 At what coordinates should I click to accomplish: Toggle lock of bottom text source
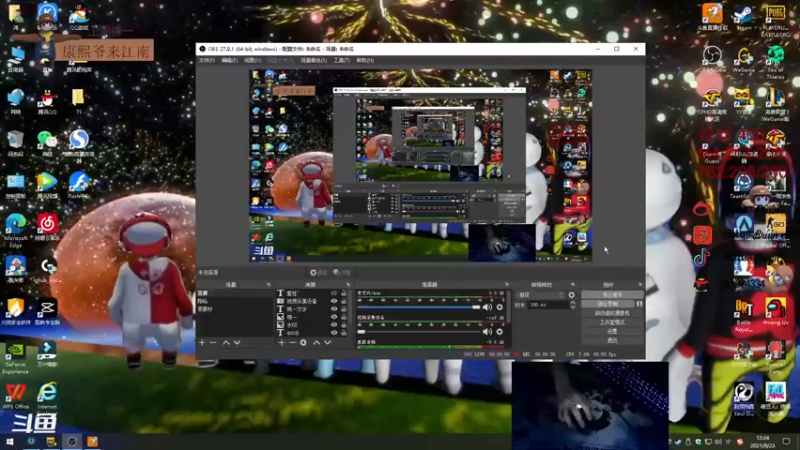tap(344, 333)
